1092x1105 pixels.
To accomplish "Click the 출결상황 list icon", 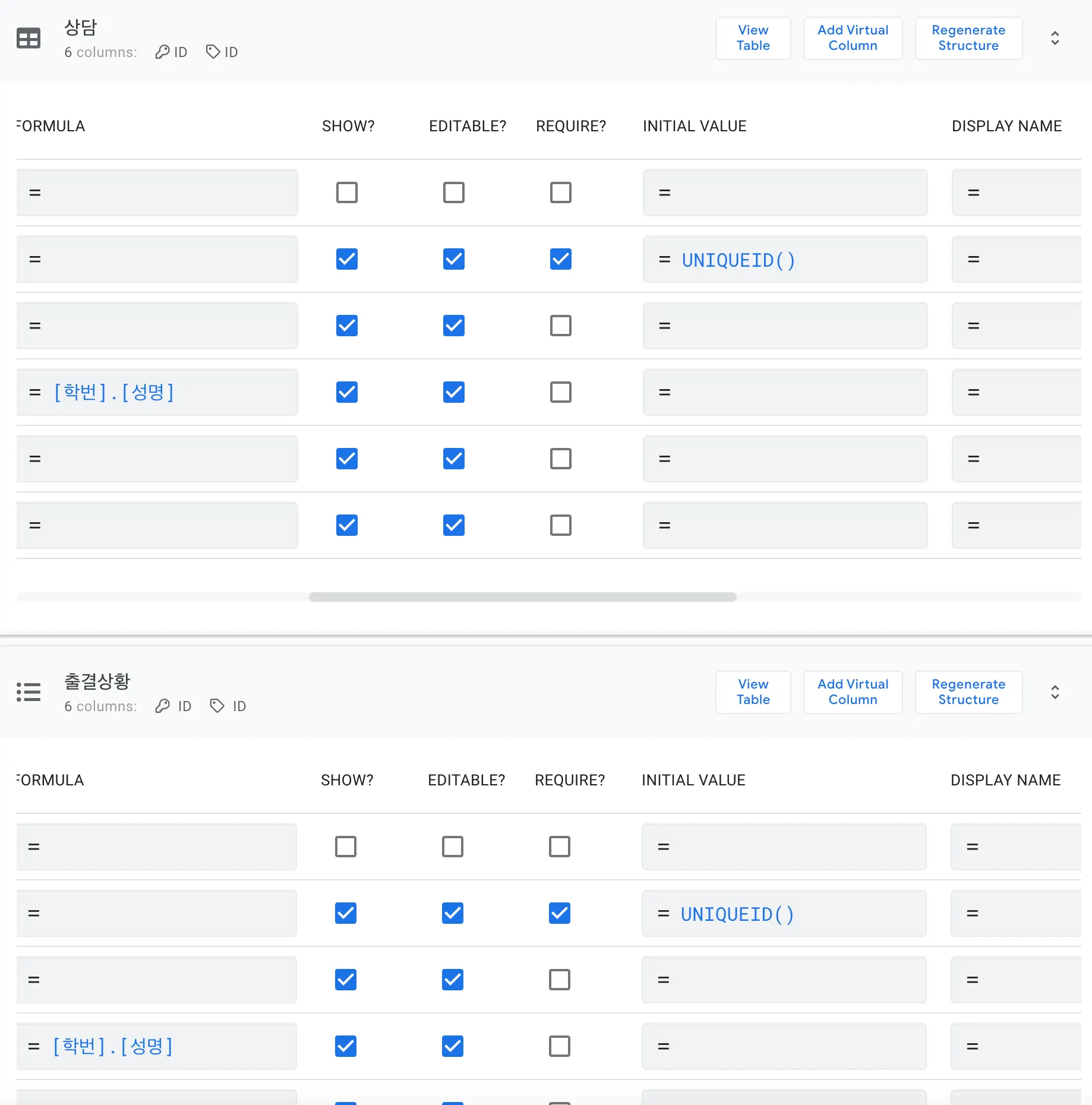I will coord(28,692).
